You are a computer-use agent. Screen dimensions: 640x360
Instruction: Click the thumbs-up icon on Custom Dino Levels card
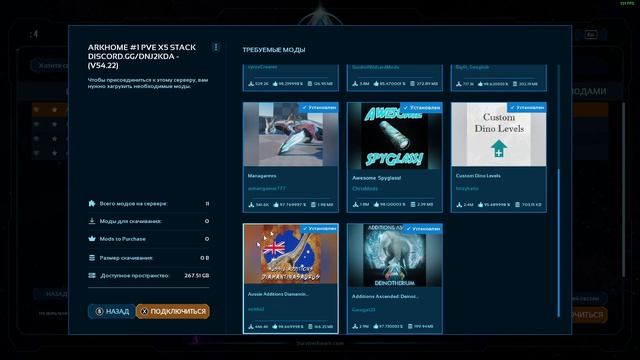point(479,204)
